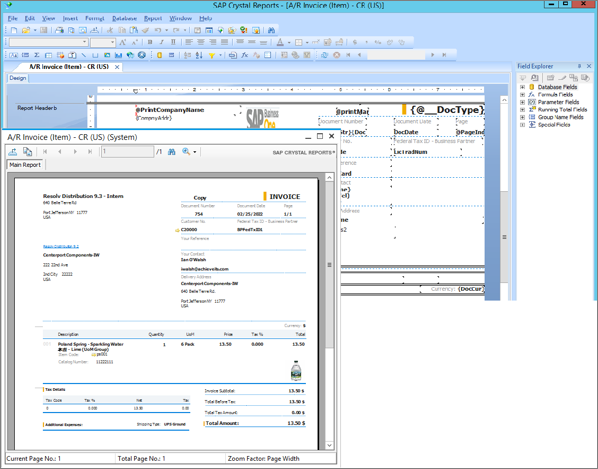Open the File menu

[13, 18]
